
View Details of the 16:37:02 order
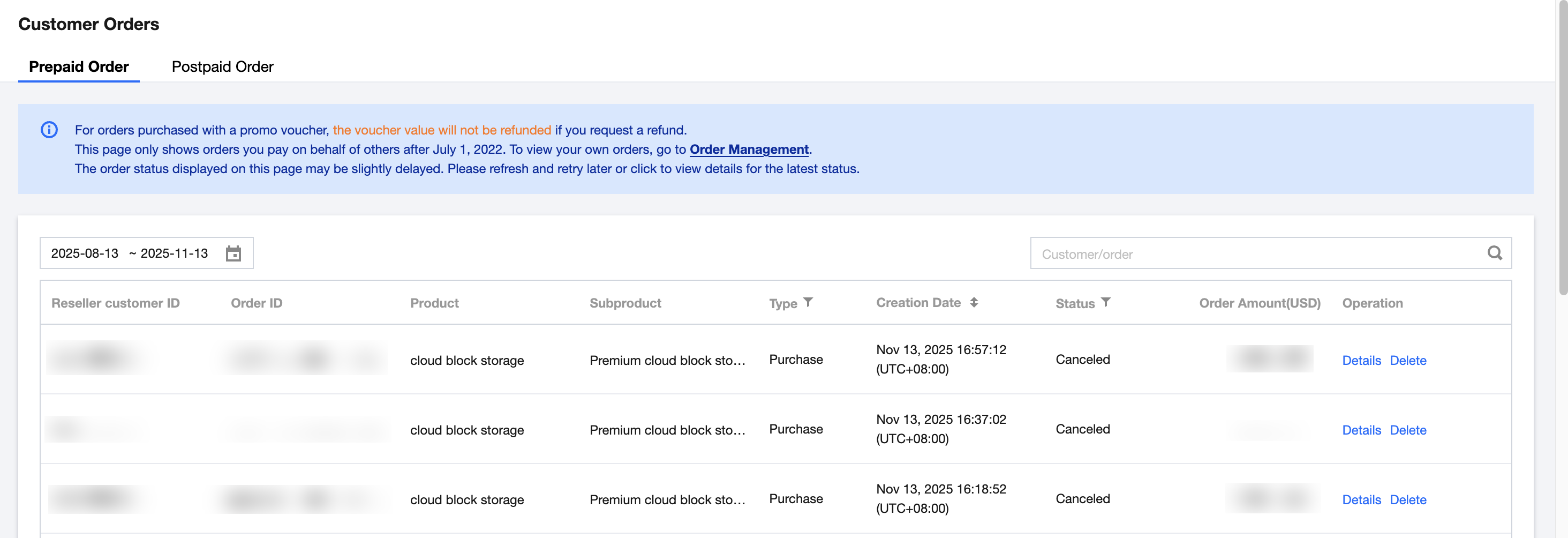[1361, 430]
